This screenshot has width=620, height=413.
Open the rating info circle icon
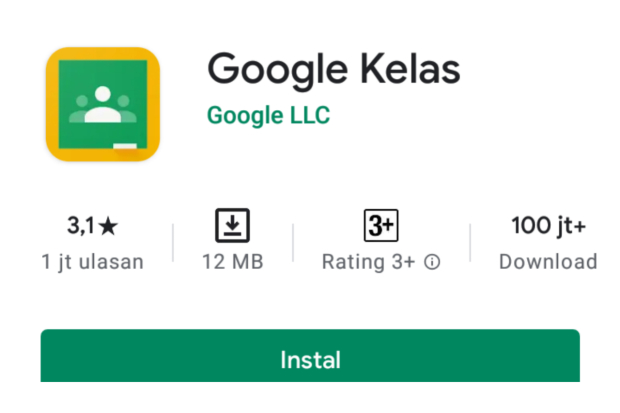click(432, 262)
